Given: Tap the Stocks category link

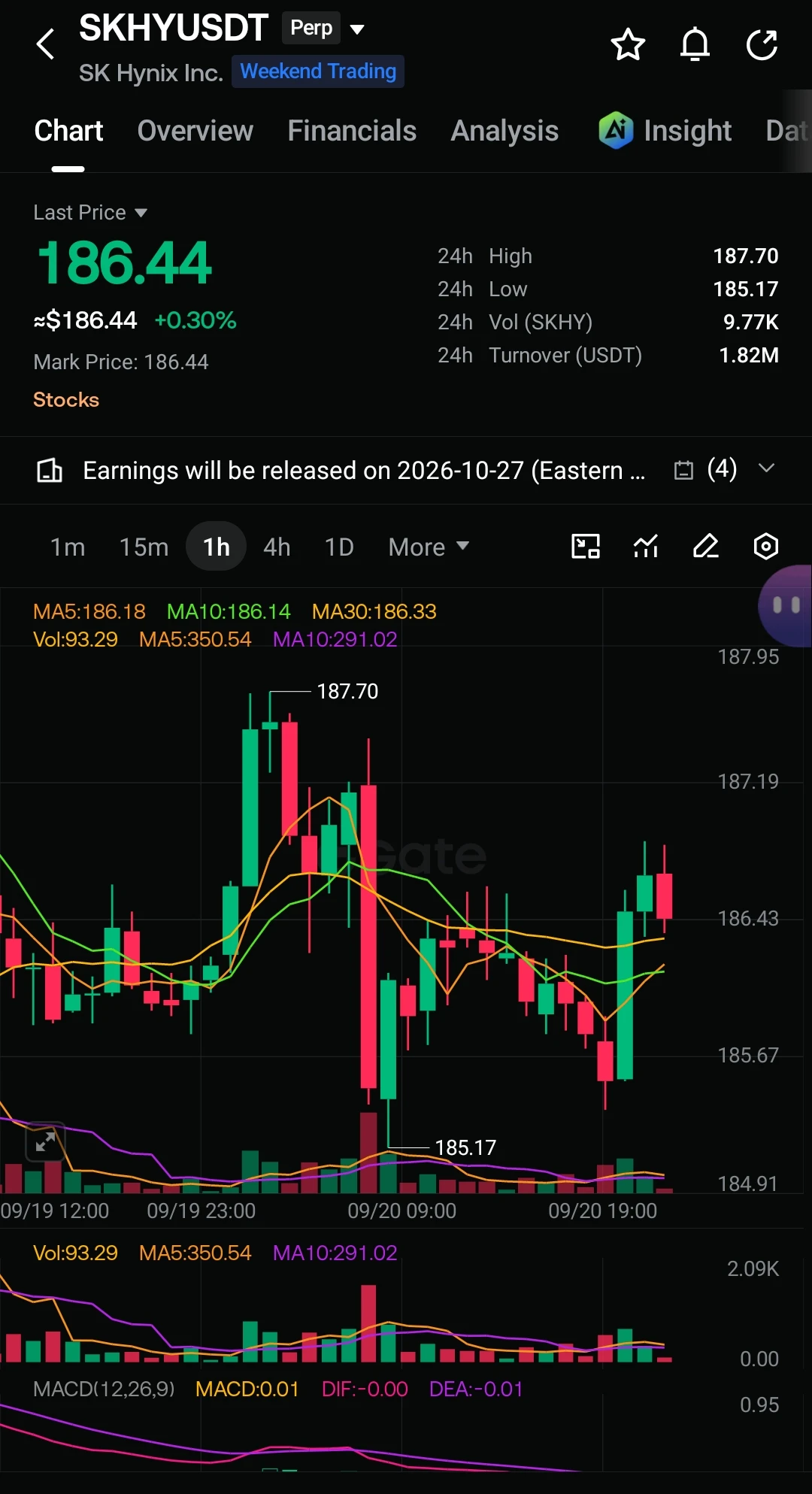Looking at the screenshot, I should pos(66,399).
